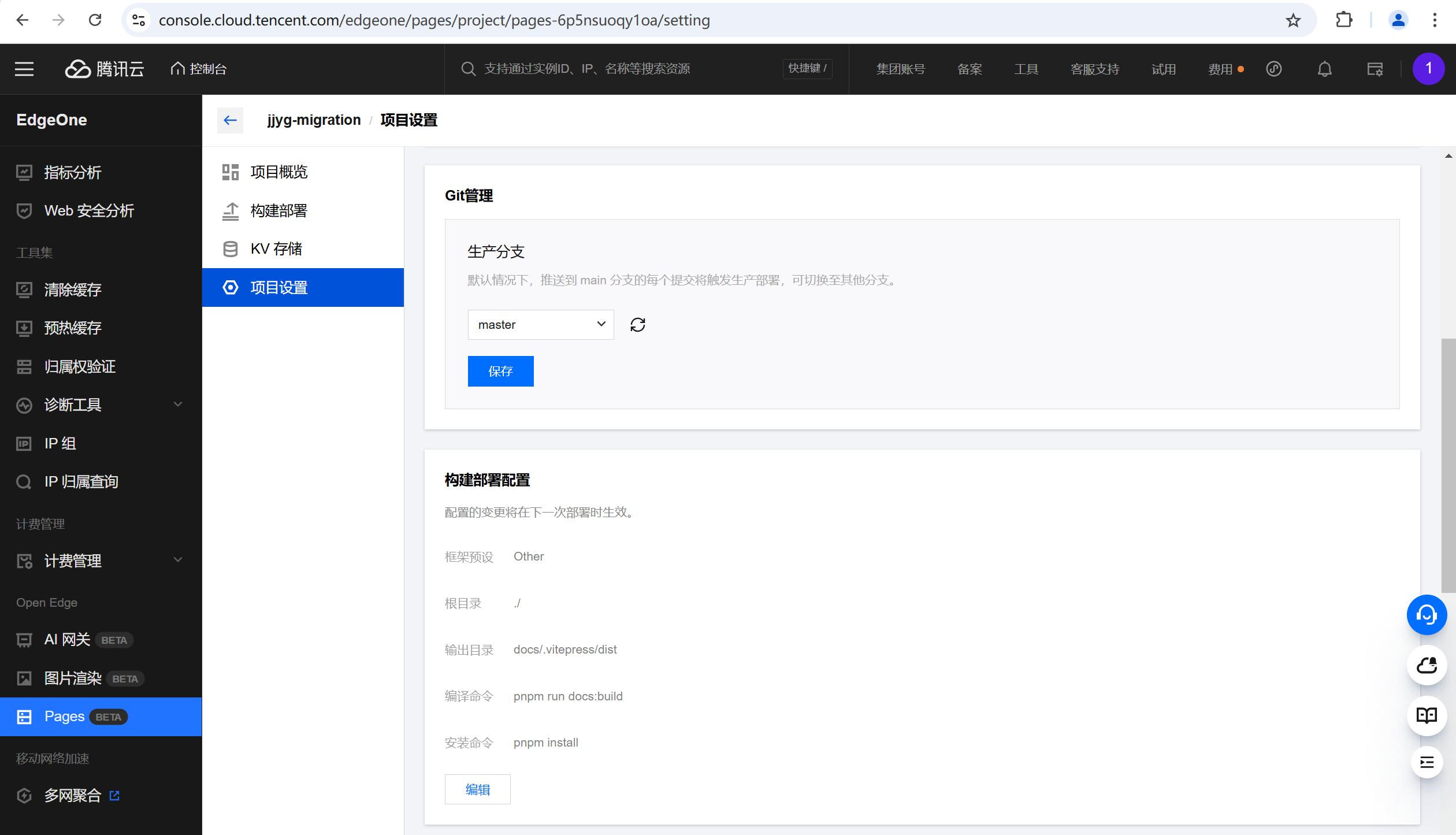Click the back arrow next to jjyg-migration

pos(230,120)
